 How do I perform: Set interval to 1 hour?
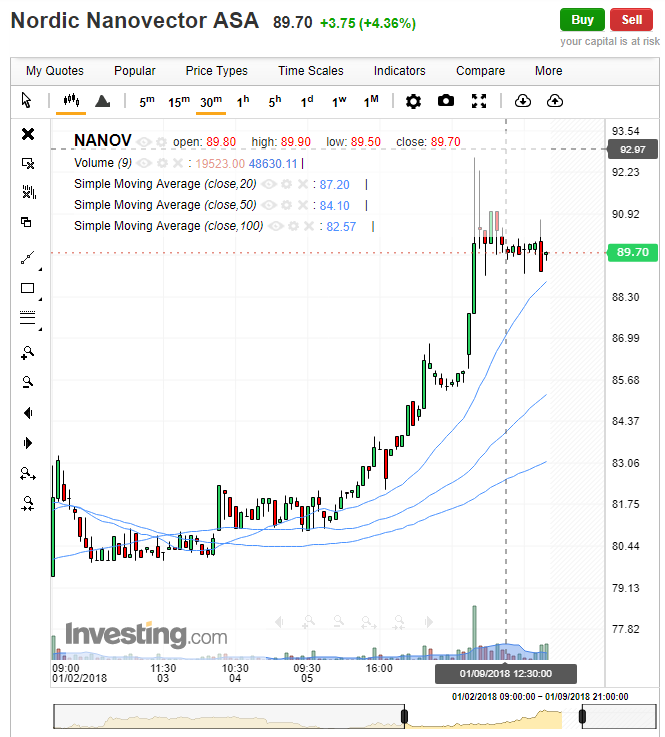(x=243, y=101)
